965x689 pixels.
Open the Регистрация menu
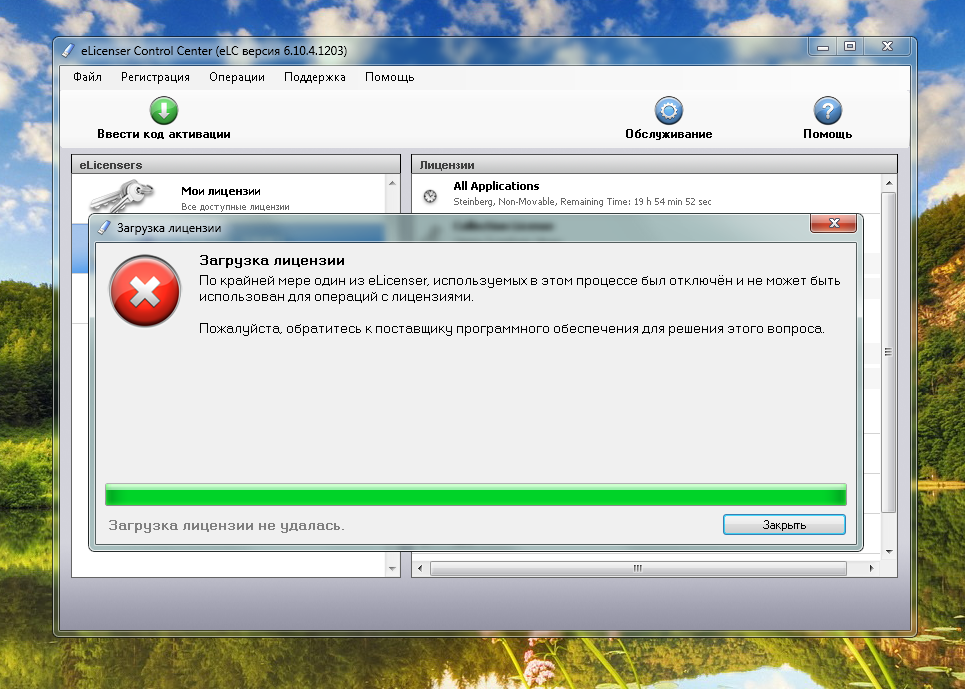(155, 77)
